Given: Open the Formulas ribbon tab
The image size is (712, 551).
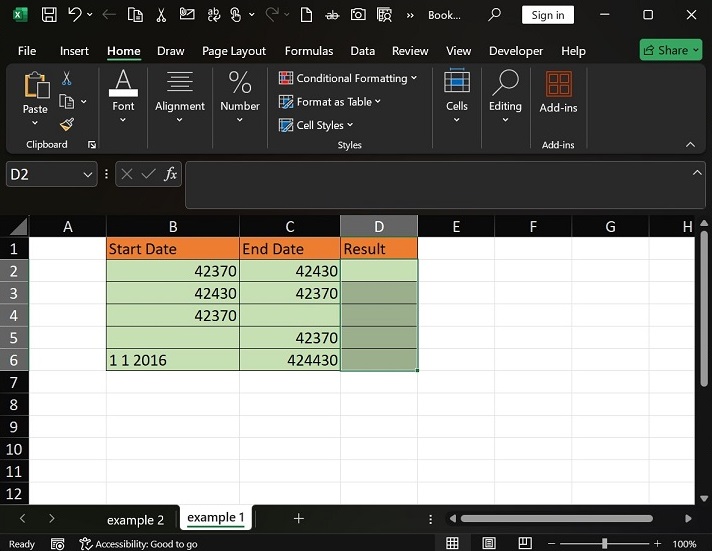Looking at the screenshot, I should click(309, 51).
